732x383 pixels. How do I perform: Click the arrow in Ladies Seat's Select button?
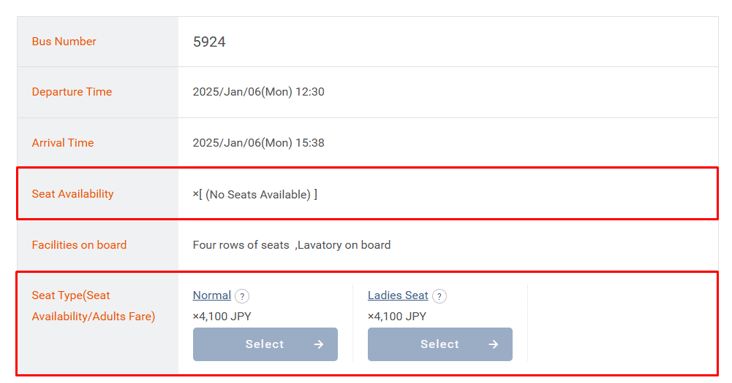(493, 344)
